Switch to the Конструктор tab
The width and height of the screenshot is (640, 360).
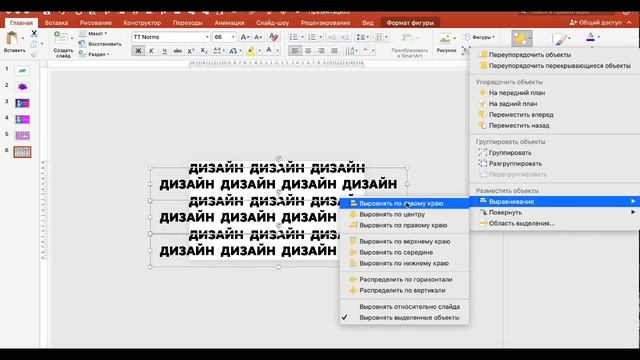(x=142, y=23)
